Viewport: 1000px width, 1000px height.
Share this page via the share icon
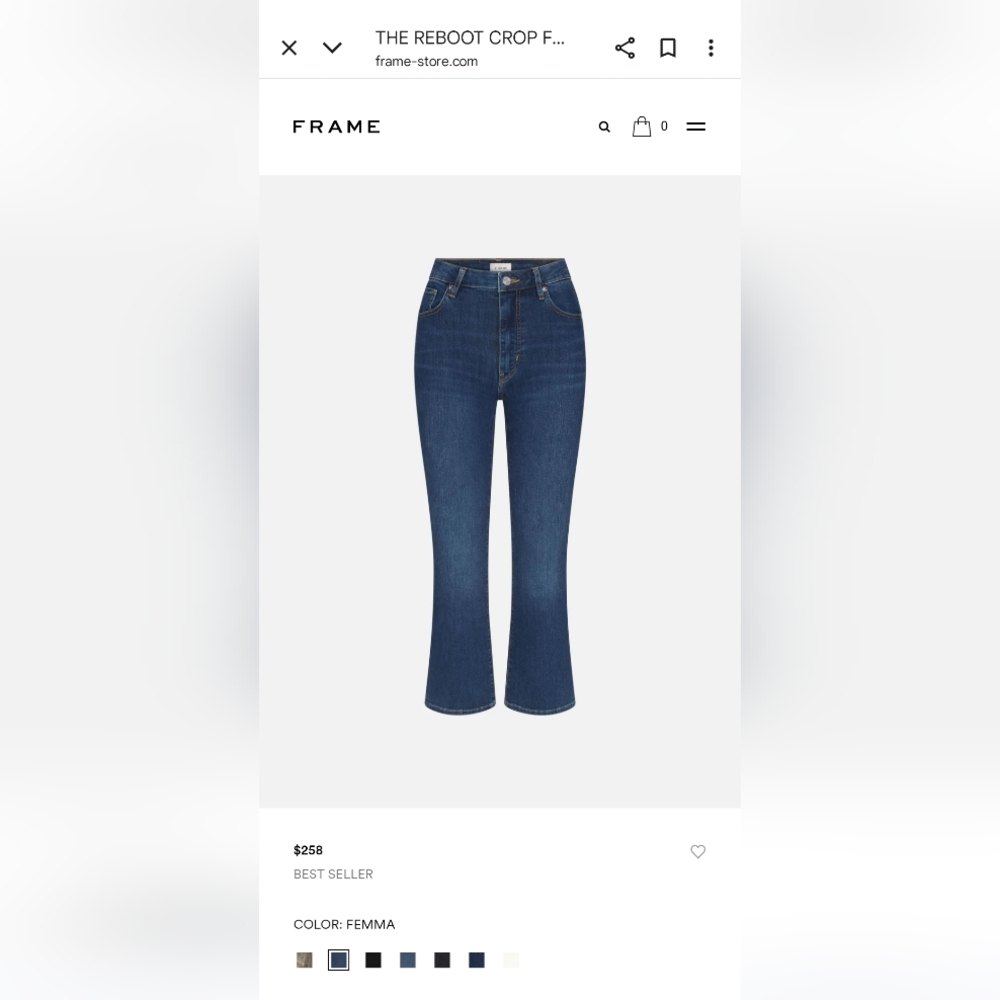tap(625, 48)
